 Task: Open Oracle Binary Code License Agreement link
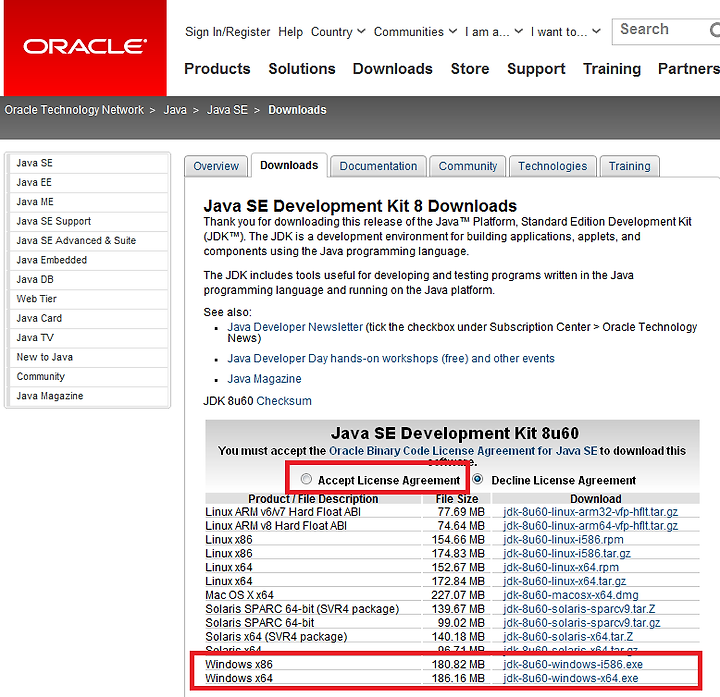[x=463, y=451]
